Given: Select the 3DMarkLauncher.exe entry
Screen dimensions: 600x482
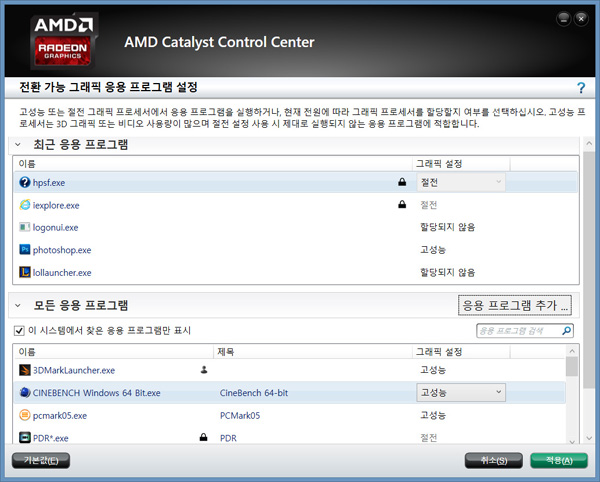Looking at the screenshot, I should coord(74,370).
